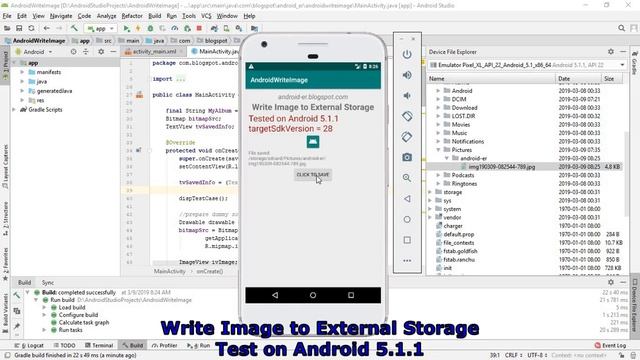
Task: Open Project panel settings gear
Action: point(101,52)
